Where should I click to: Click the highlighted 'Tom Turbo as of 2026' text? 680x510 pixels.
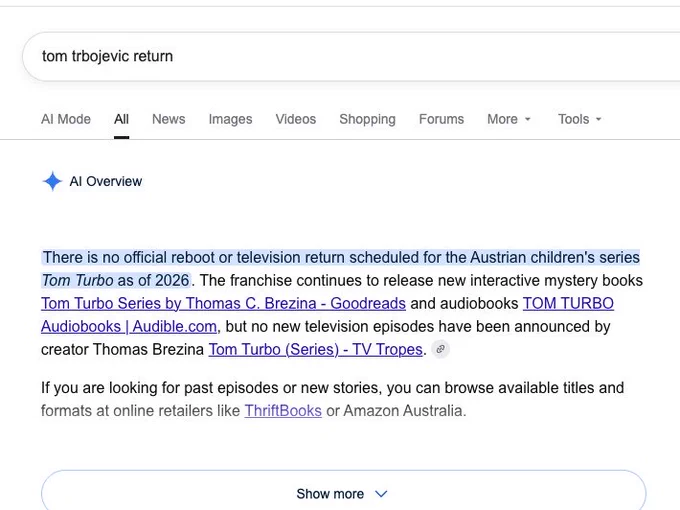point(116,281)
